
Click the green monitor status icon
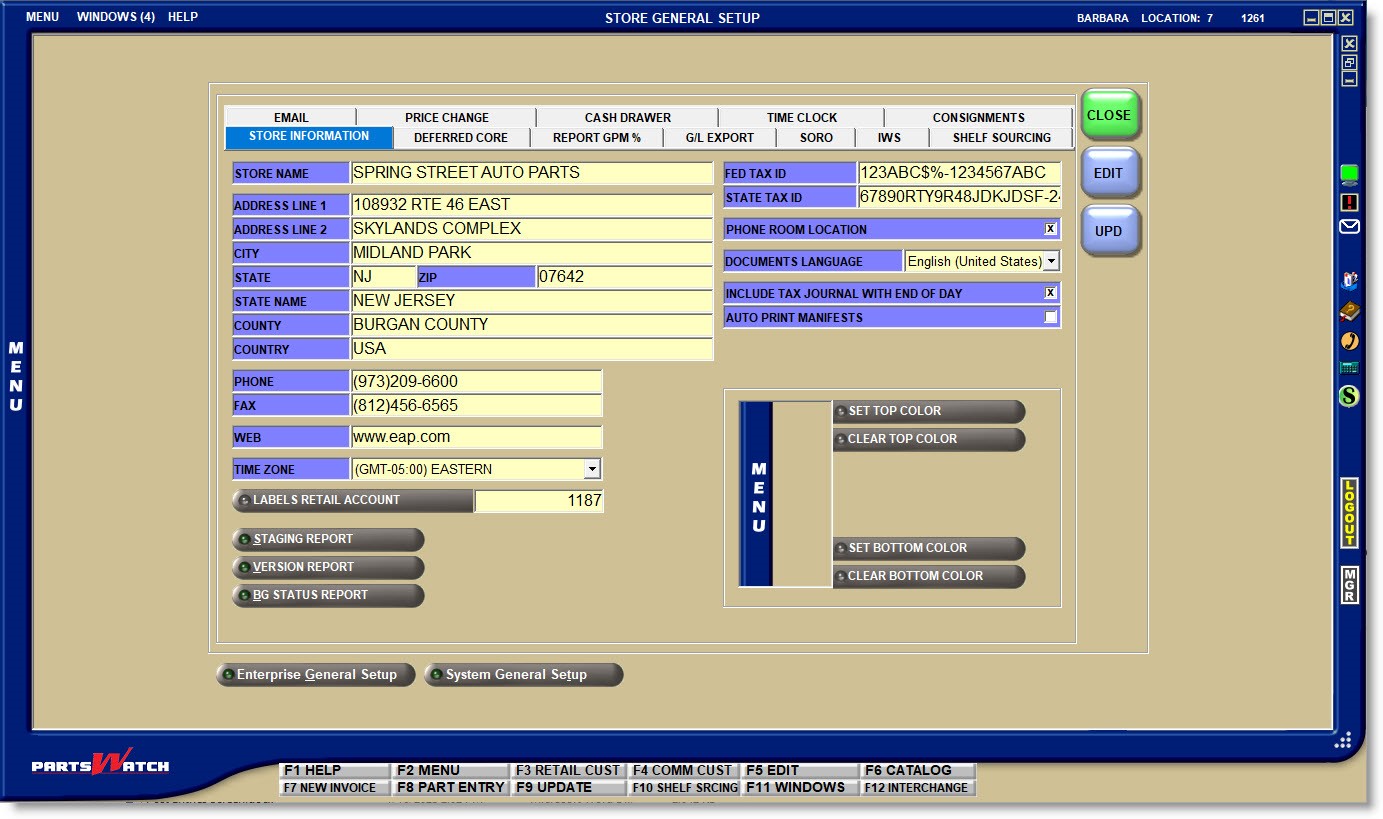(x=1349, y=175)
